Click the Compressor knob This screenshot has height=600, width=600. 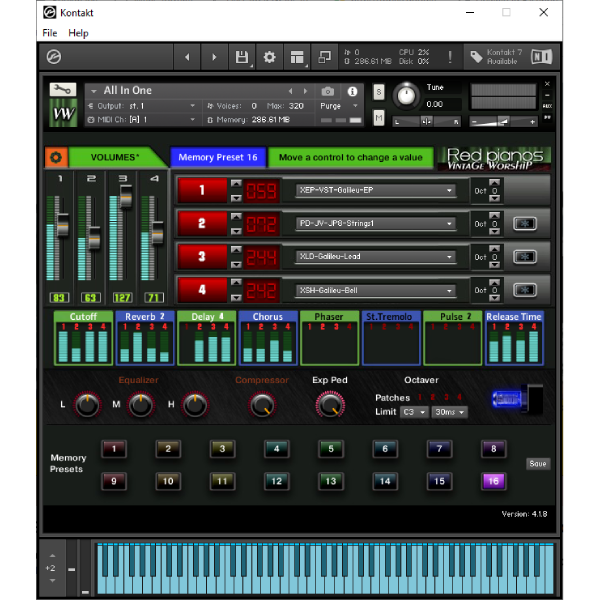coord(262,405)
